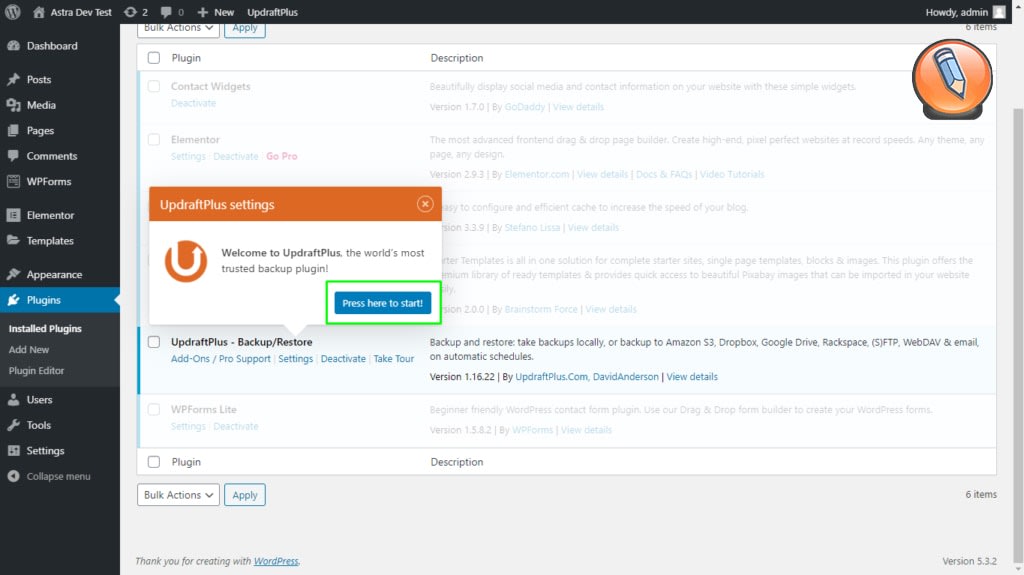The width and height of the screenshot is (1024, 575).
Task: Click the Take Tour link
Action: (394, 359)
